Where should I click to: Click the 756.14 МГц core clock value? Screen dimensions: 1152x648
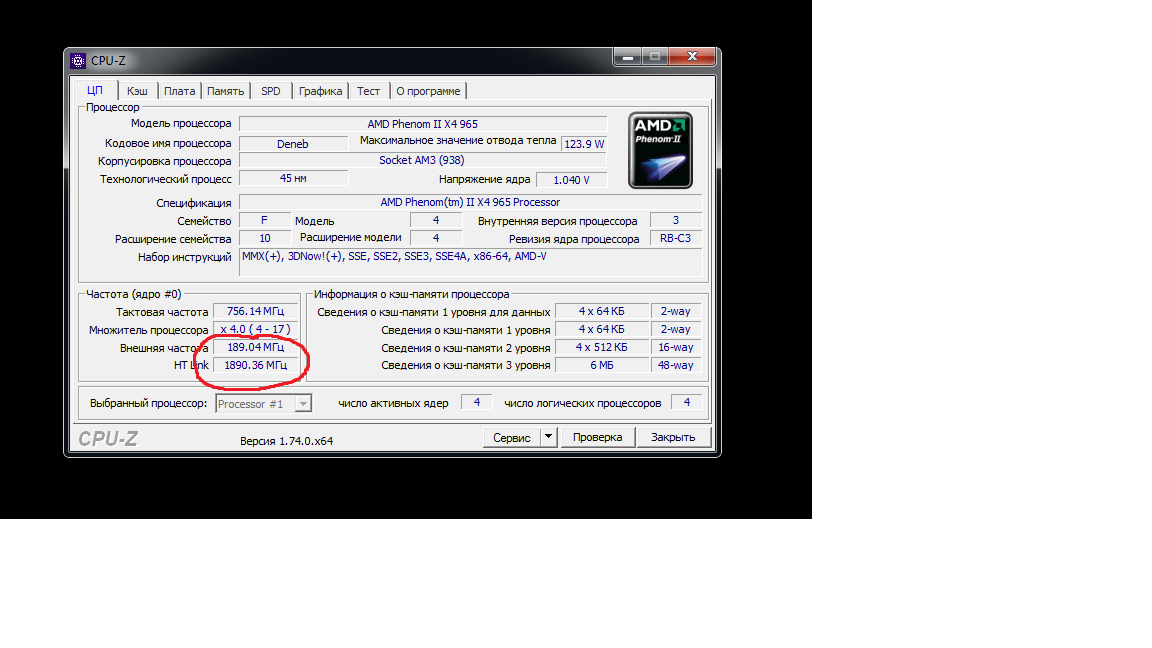256,312
